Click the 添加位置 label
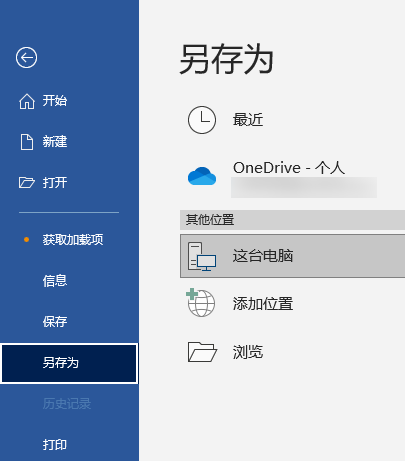This screenshot has width=405, height=461. tap(263, 304)
